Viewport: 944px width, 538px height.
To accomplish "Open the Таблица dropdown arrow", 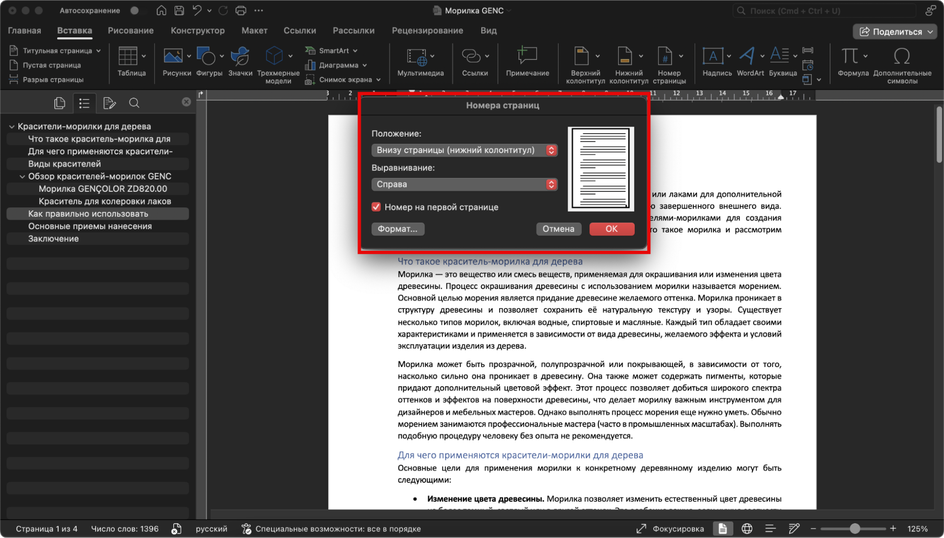I will tap(144, 57).
